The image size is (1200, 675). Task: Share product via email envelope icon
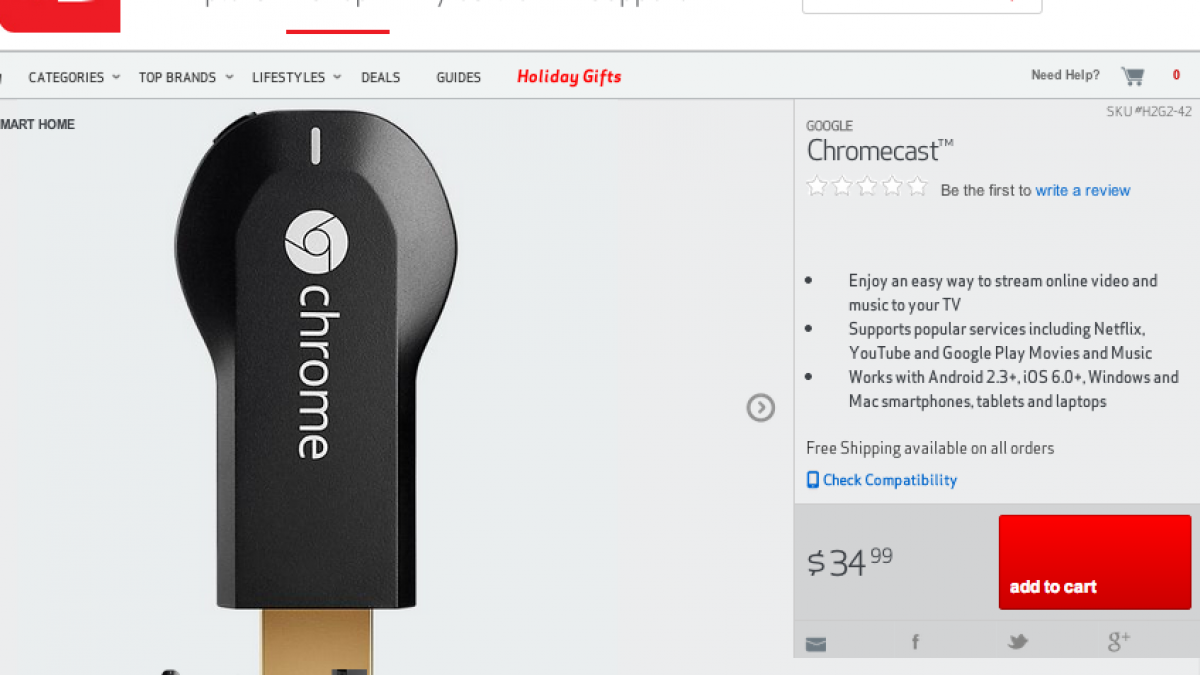(x=816, y=645)
